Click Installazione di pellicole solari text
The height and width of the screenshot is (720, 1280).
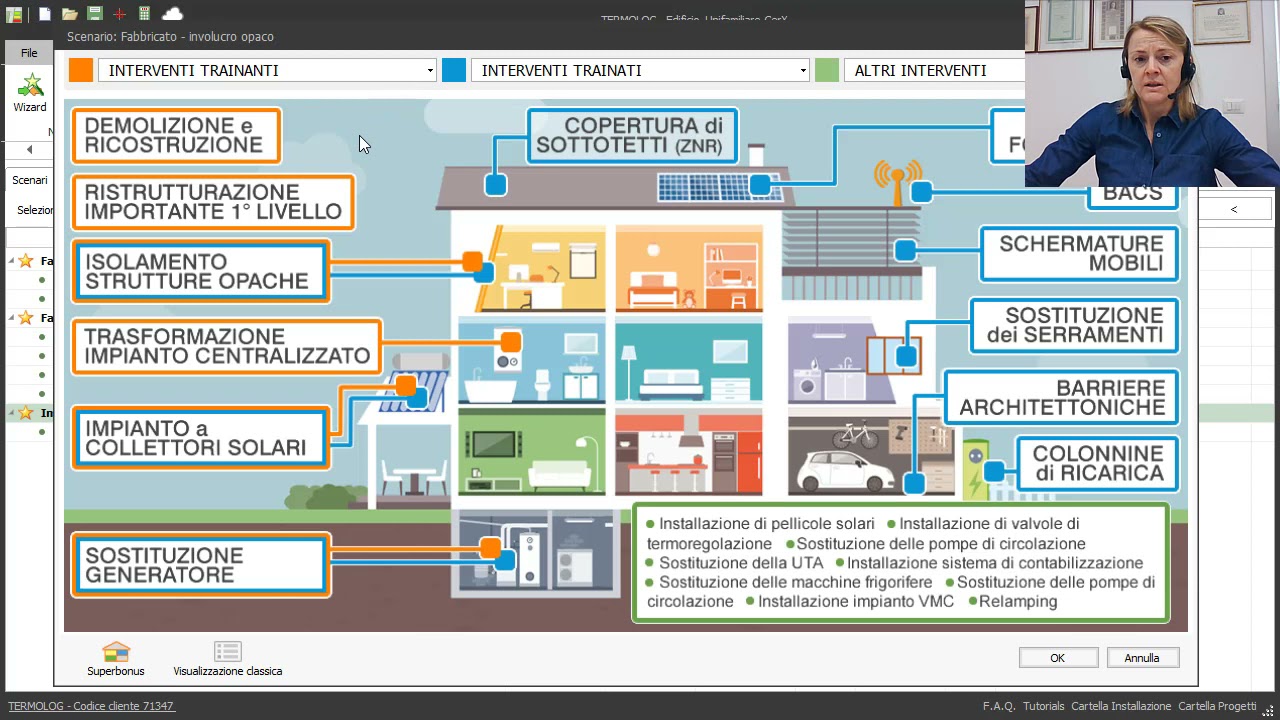tap(766, 524)
